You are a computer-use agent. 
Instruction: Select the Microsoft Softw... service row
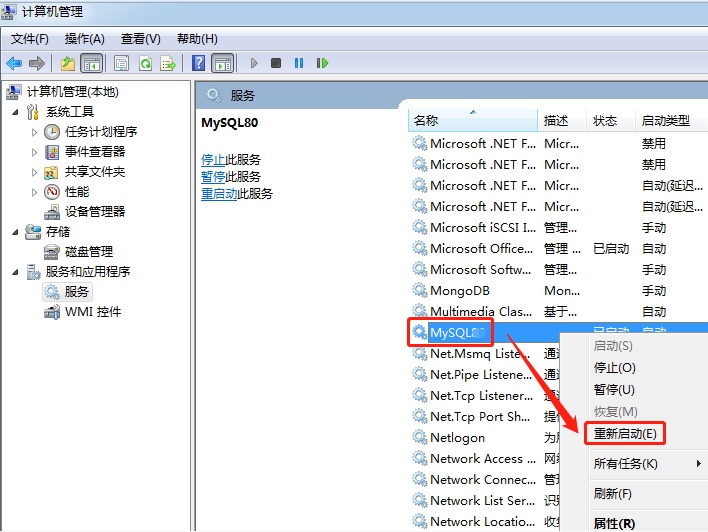(558, 270)
